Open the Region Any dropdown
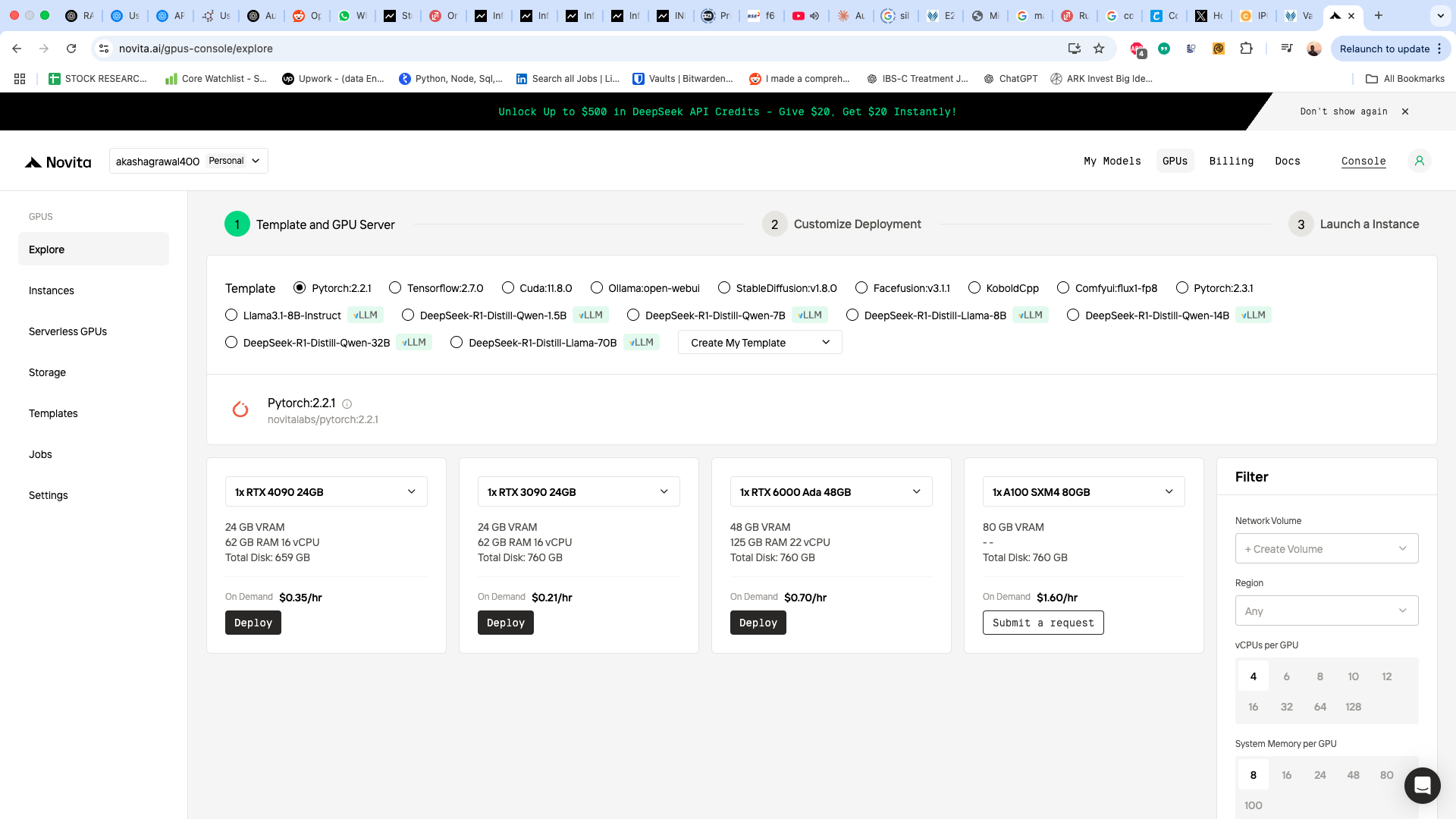Image resolution: width=1456 pixels, height=819 pixels. pyautogui.click(x=1326, y=610)
